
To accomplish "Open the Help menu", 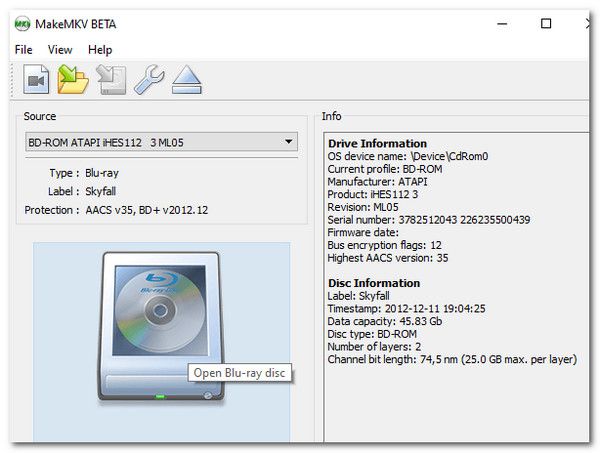I will coord(100,50).
